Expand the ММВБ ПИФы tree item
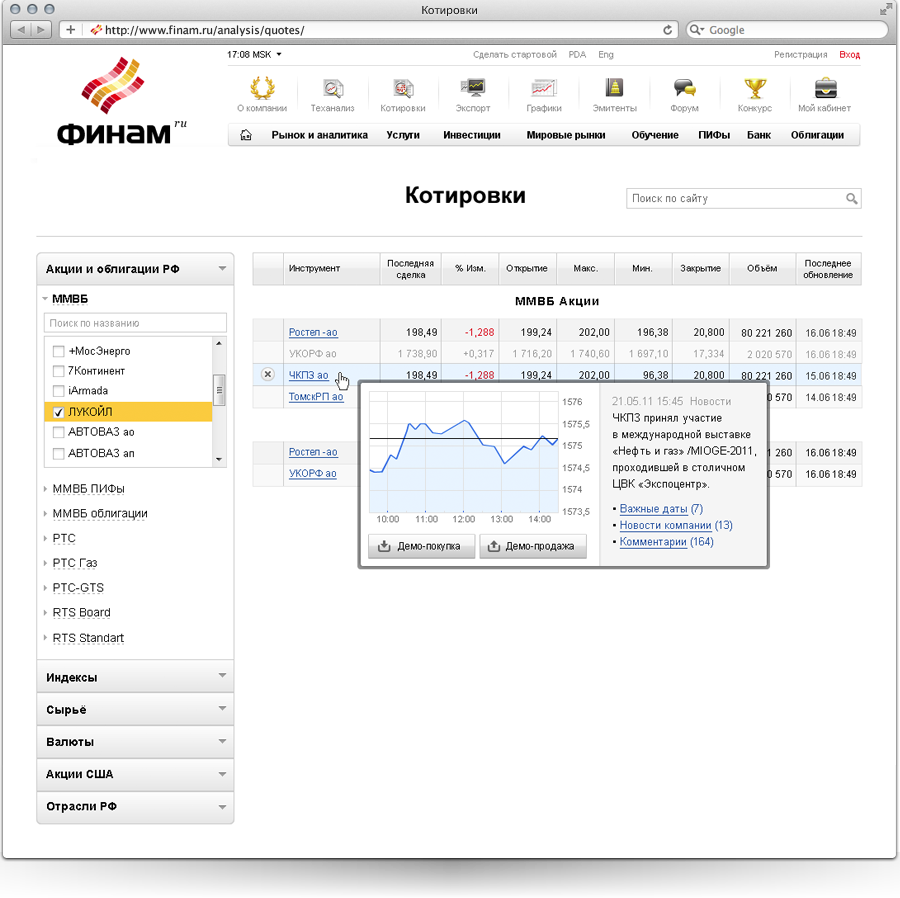This screenshot has height=898, width=900. point(88,489)
